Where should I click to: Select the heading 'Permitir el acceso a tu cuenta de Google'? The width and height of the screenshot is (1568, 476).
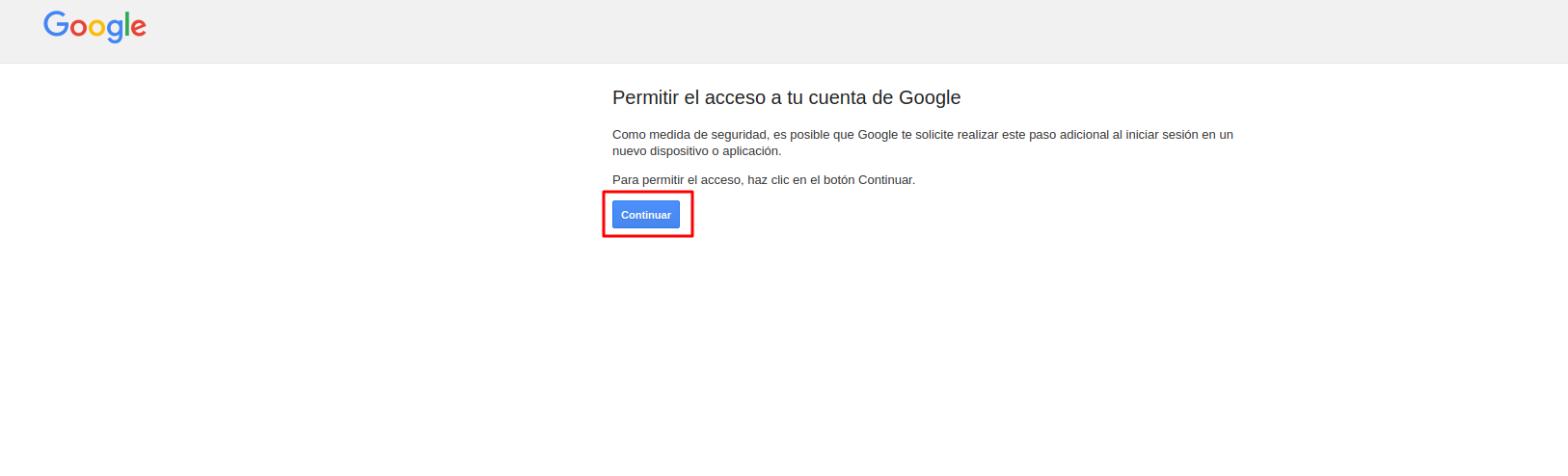click(x=787, y=97)
